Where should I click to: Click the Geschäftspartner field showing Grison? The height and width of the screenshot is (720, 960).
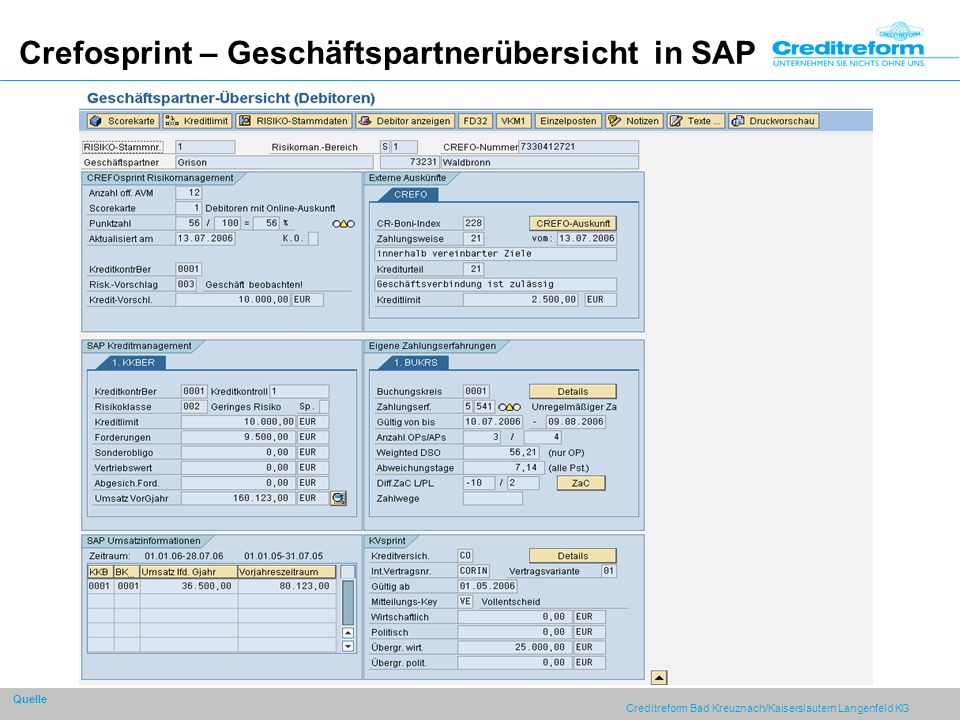[274, 162]
